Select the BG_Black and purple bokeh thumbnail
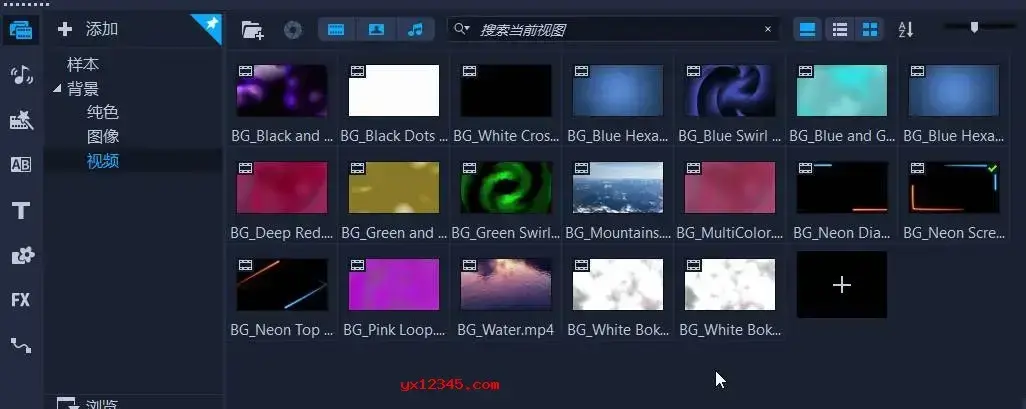 [x=282, y=90]
